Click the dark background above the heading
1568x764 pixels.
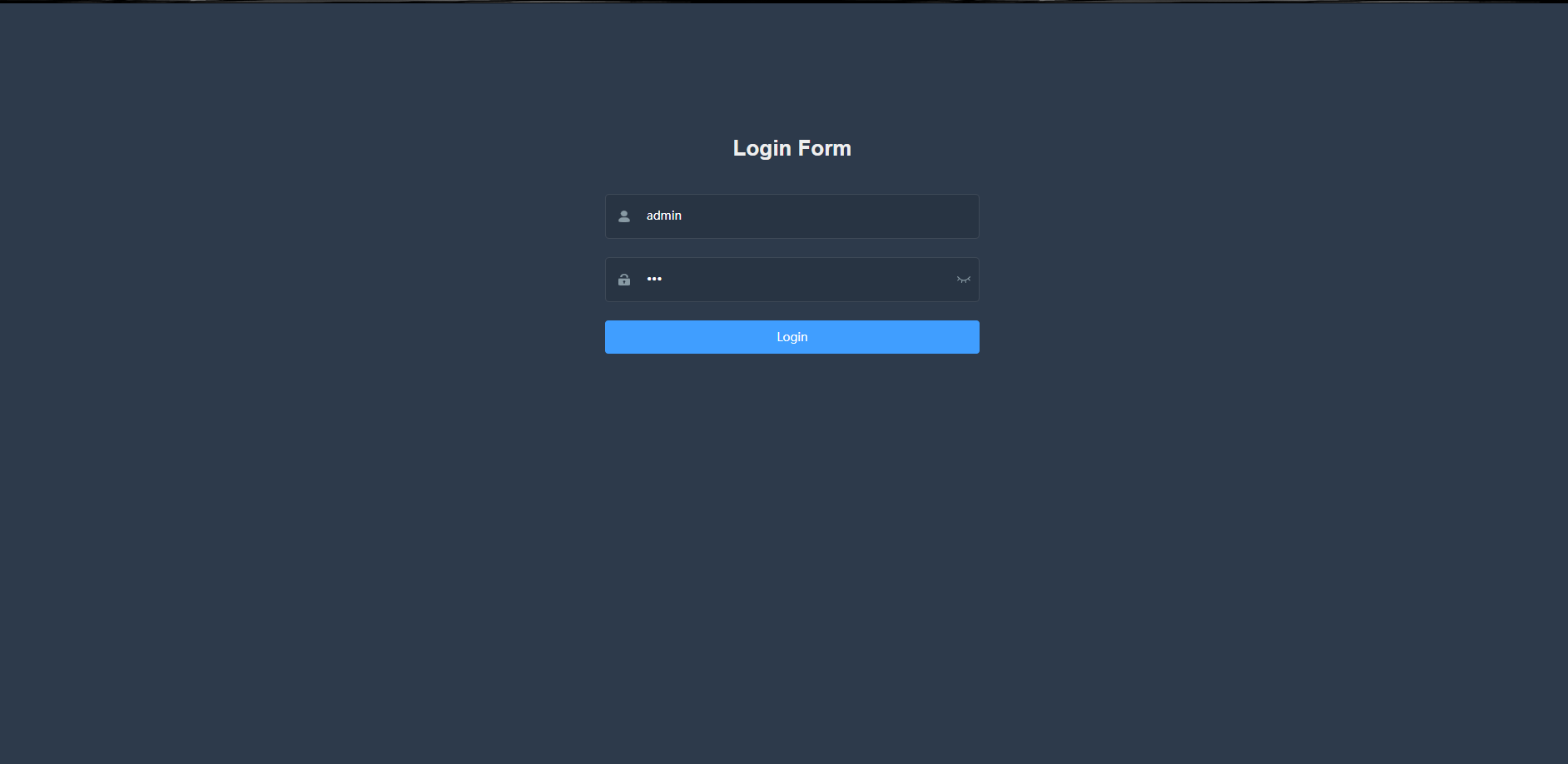pyautogui.click(x=791, y=67)
